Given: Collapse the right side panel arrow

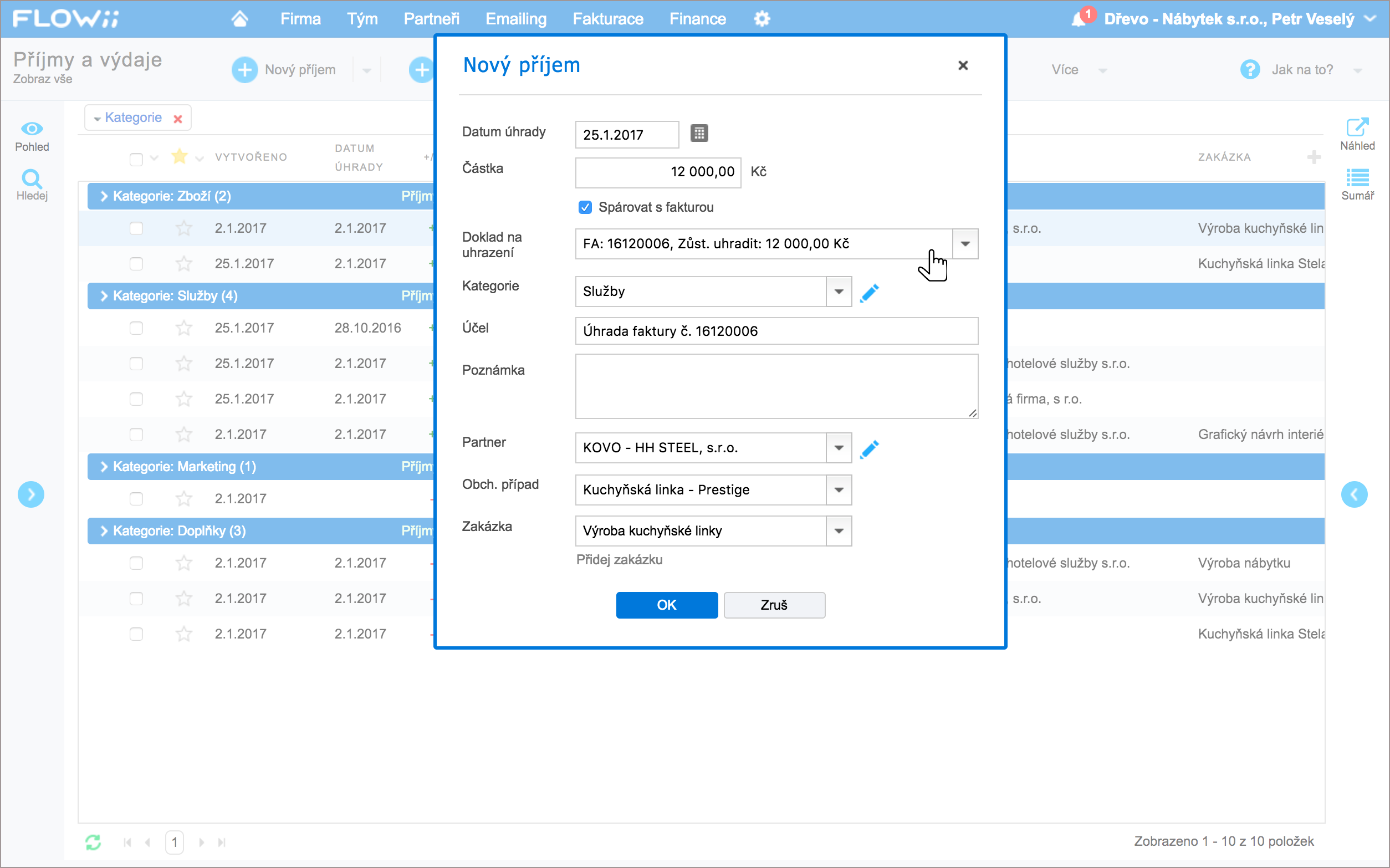Looking at the screenshot, I should (1354, 494).
